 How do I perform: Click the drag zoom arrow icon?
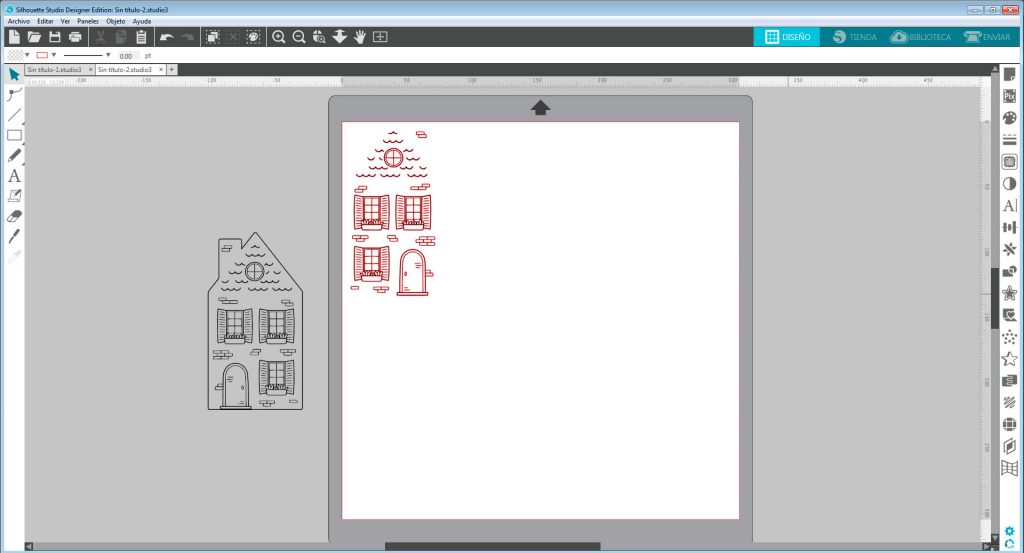(340, 37)
